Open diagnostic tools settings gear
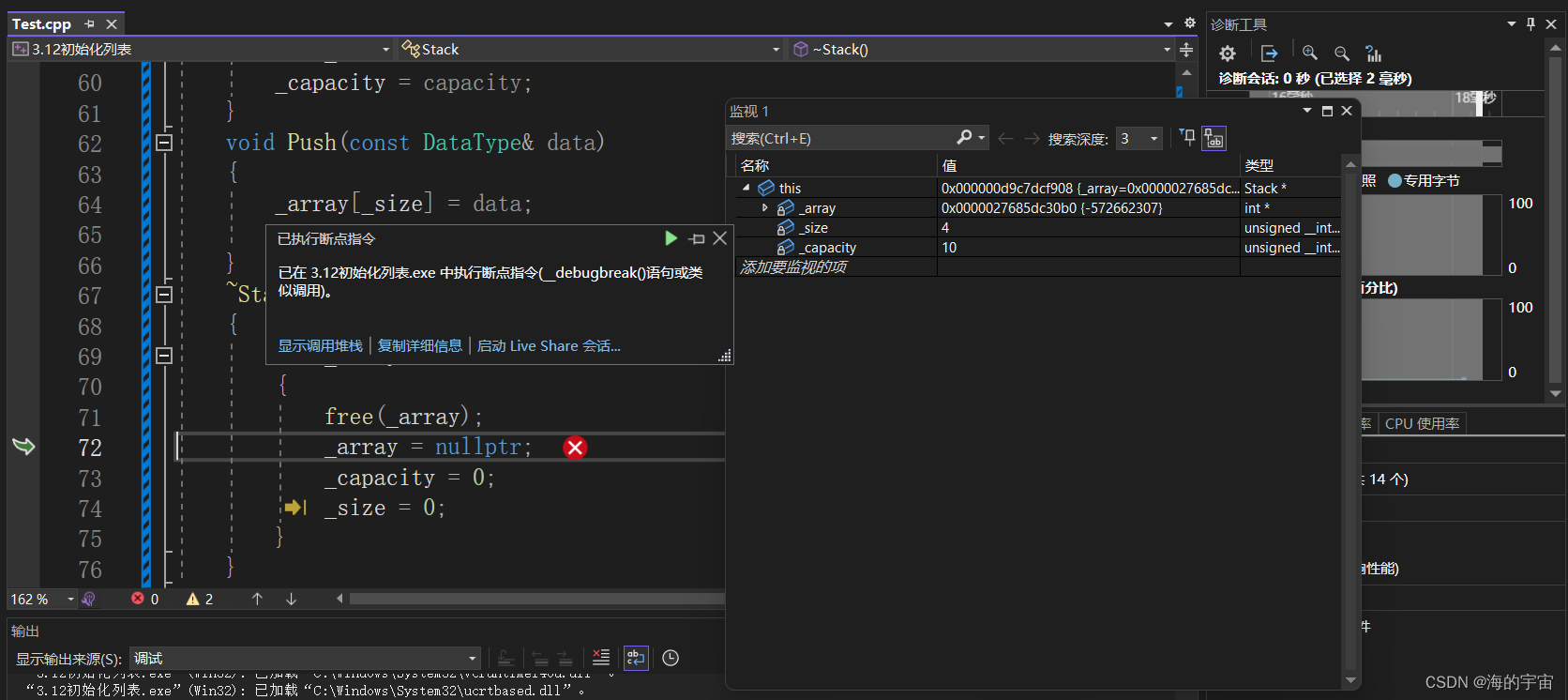Viewport: 1568px width, 700px height. pyautogui.click(x=1227, y=53)
